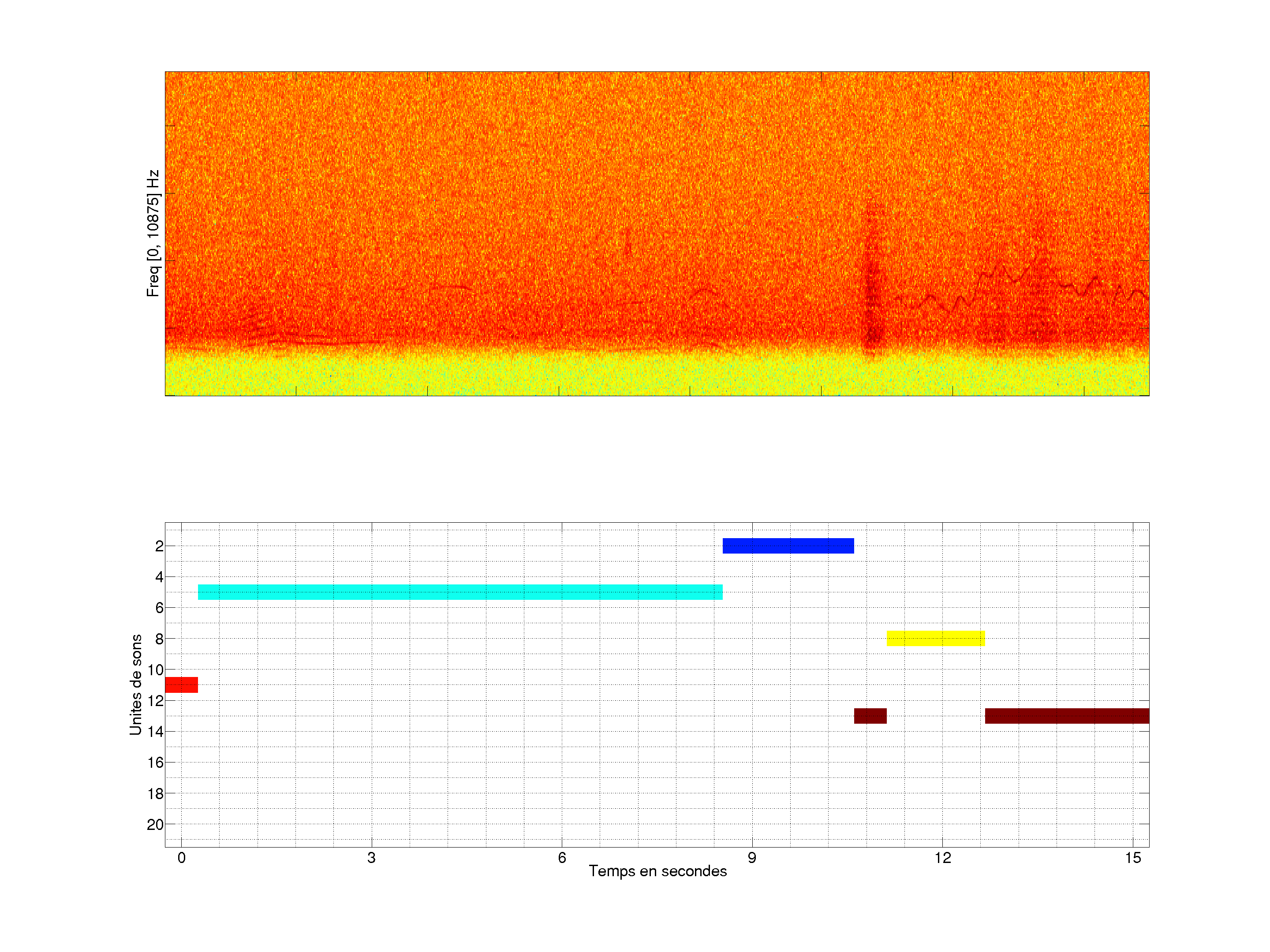Click the x-axis tick label 15

pos(1132,858)
